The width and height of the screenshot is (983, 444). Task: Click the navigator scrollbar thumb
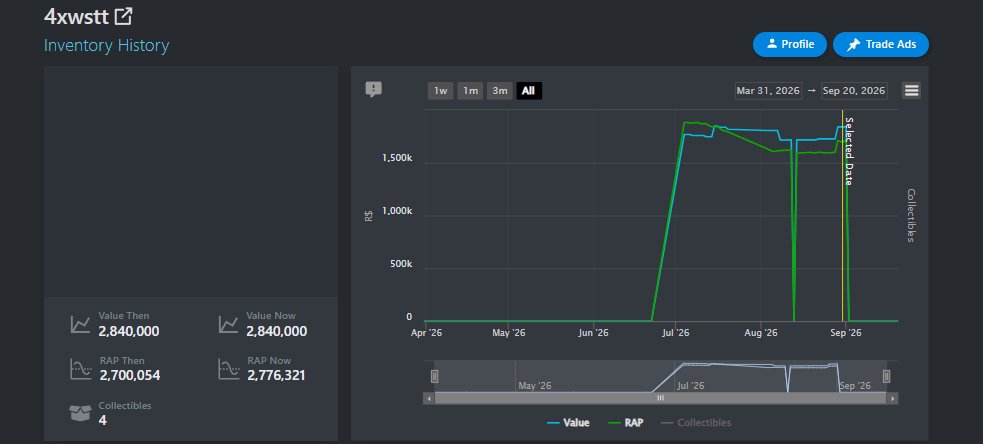pyautogui.click(x=661, y=398)
